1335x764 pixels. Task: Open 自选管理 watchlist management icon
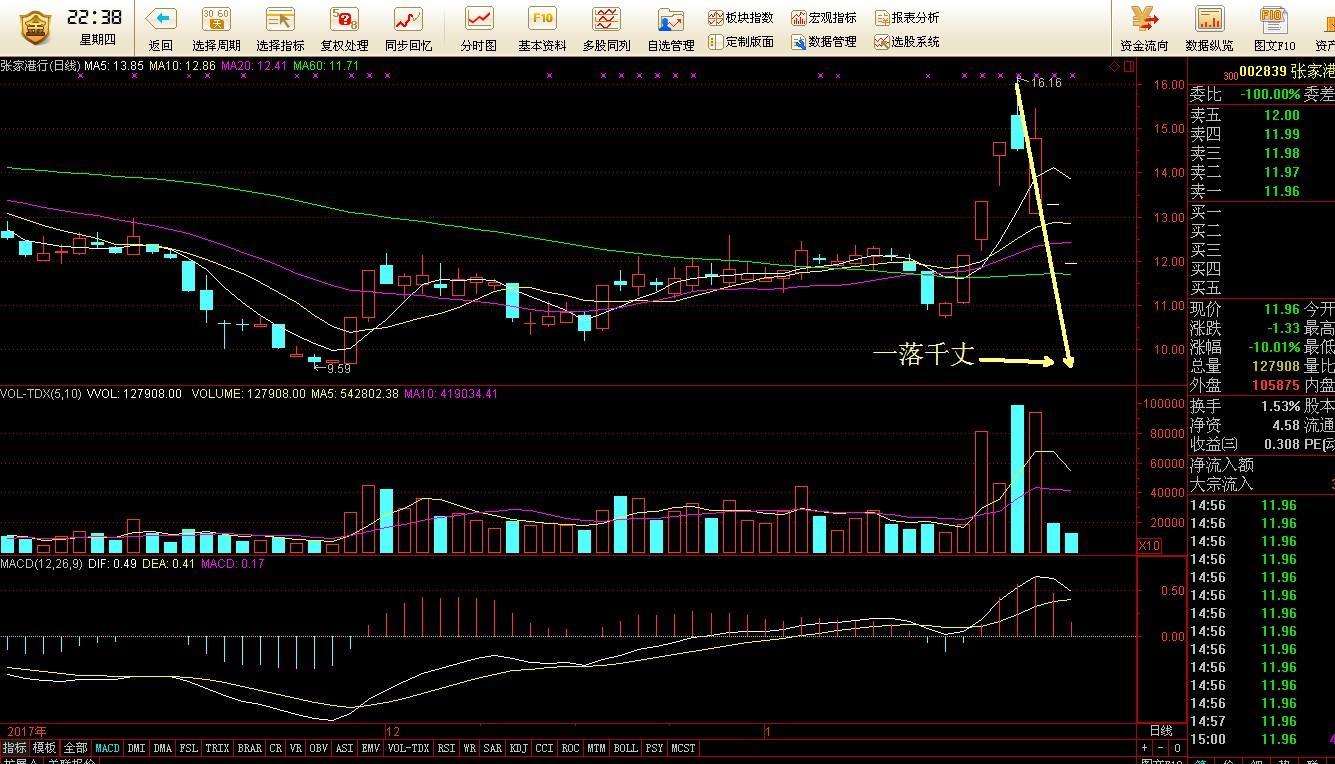pos(670,19)
